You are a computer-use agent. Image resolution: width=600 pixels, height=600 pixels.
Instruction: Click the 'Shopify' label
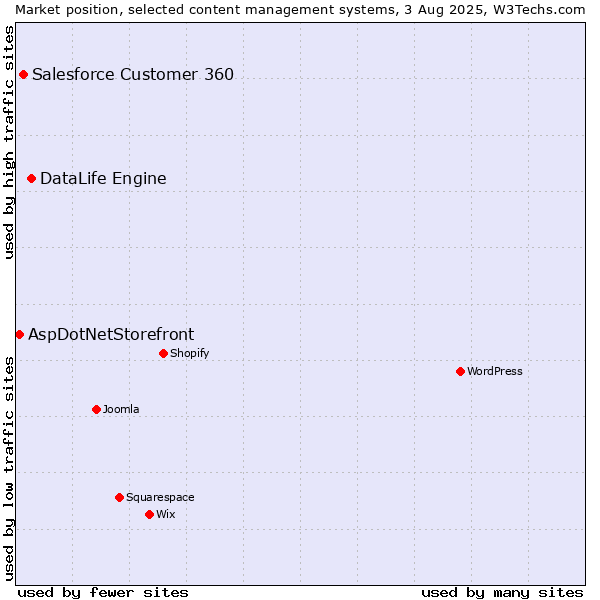pyautogui.click(x=190, y=354)
